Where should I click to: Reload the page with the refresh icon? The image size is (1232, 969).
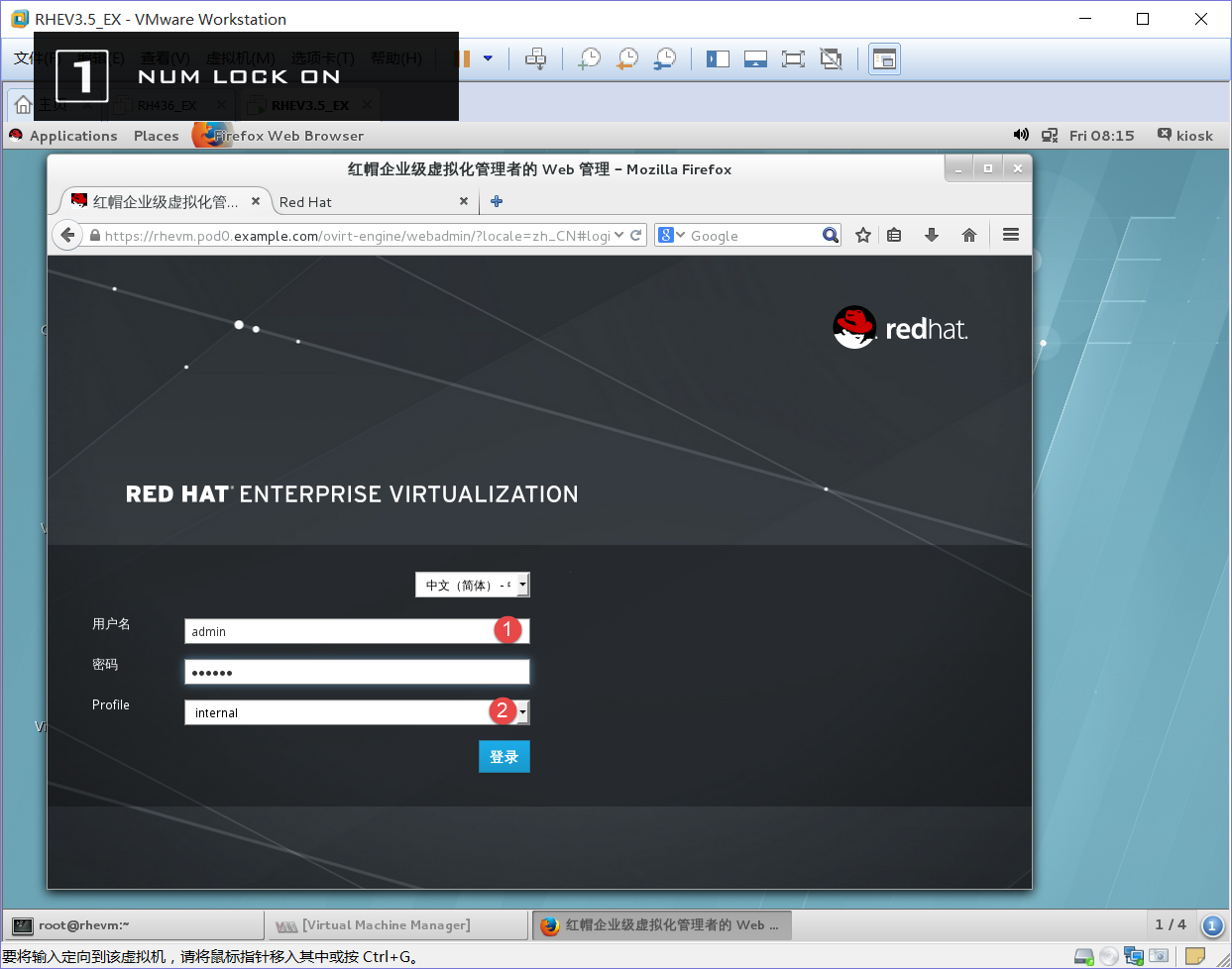(x=636, y=235)
